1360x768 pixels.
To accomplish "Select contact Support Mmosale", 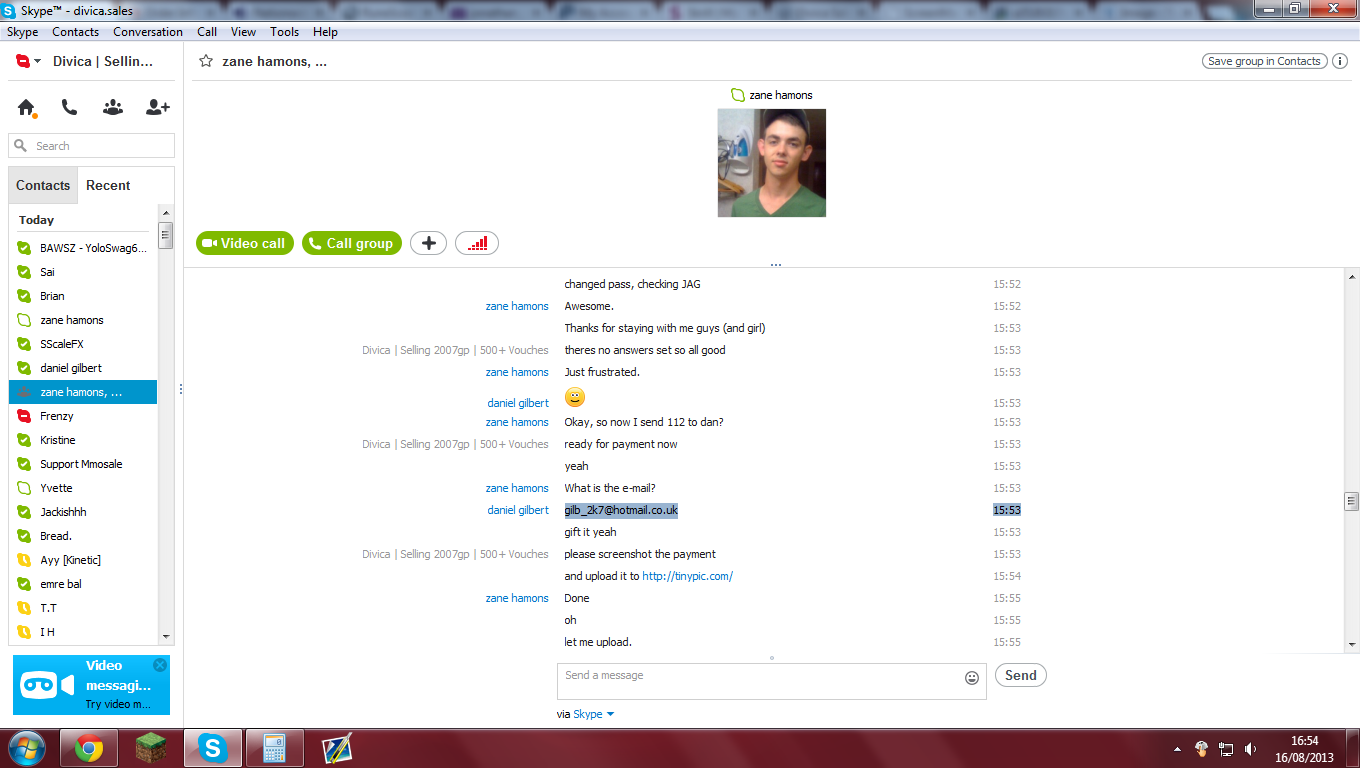I will [x=83, y=464].
